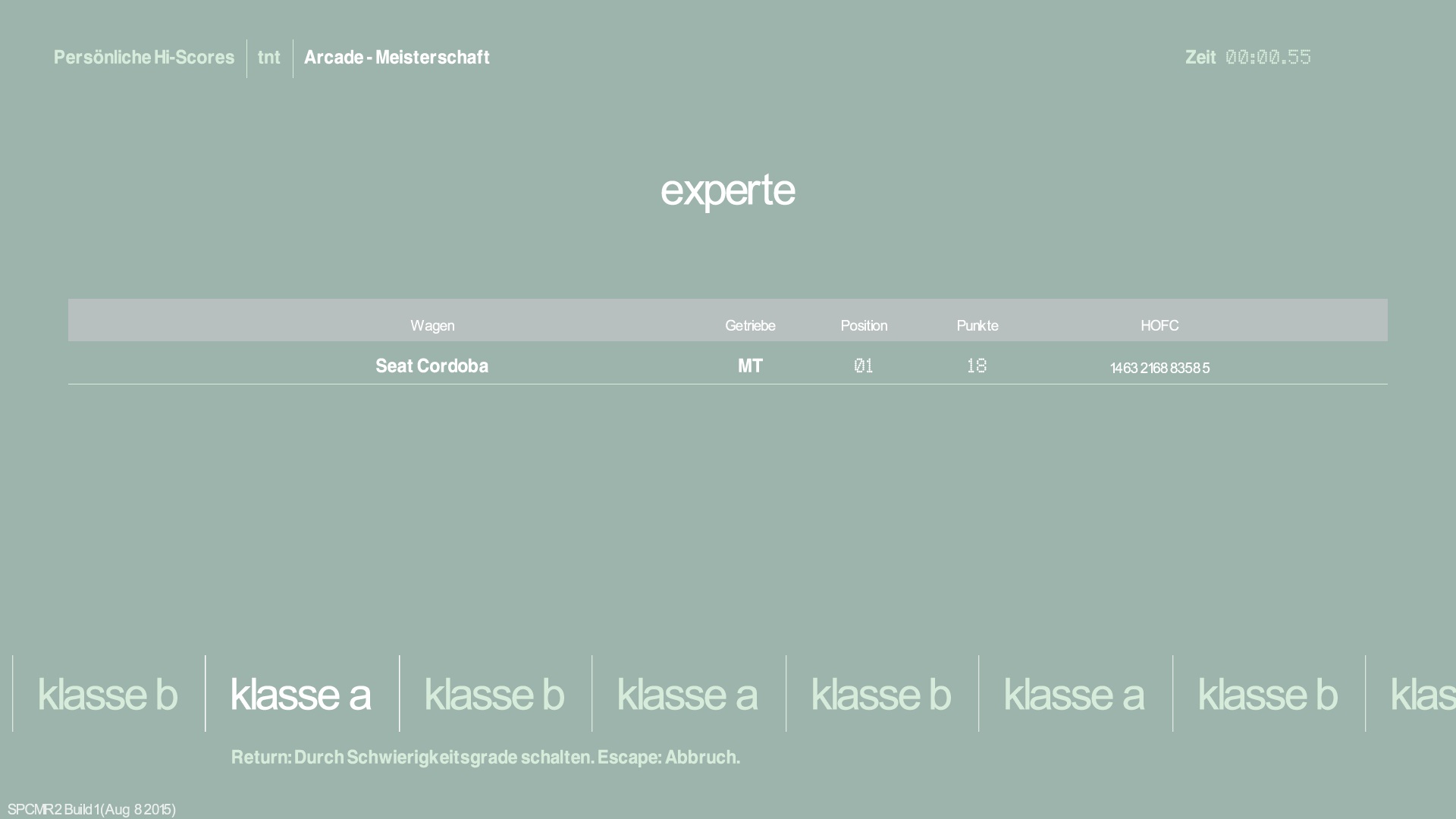Click the Zeit label

[1200, 58]
